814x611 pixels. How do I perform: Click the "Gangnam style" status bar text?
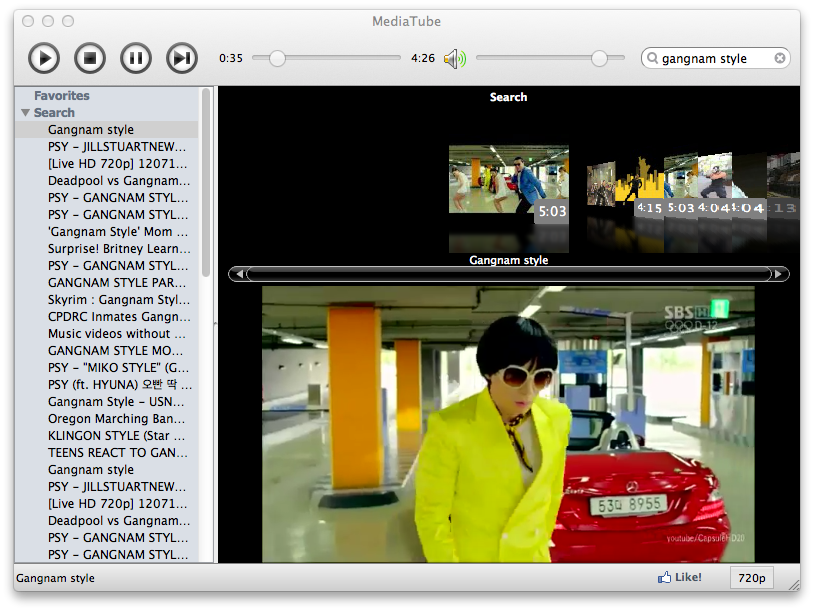pyautogui.click(x=56, y=578)
